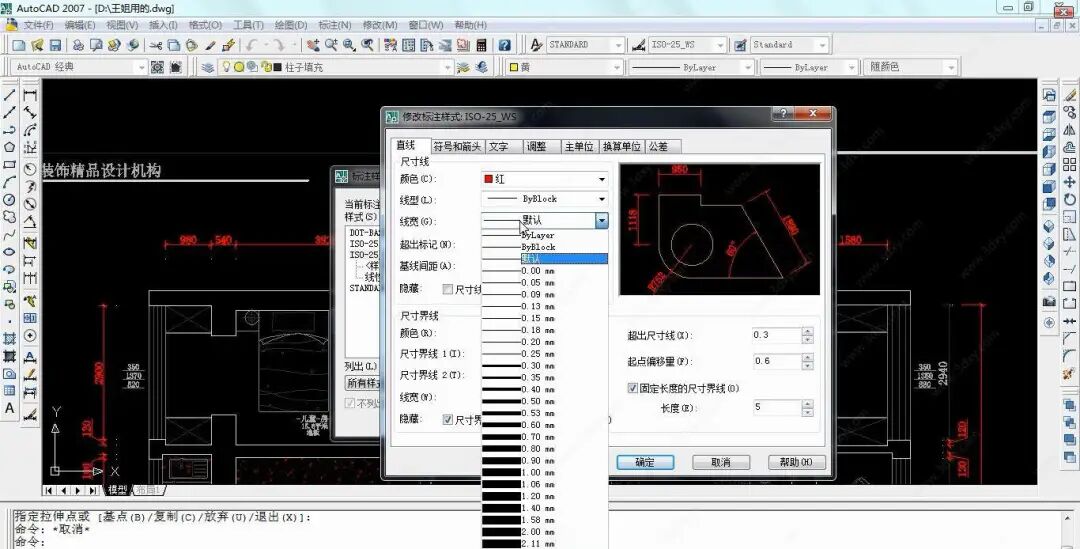Open the dim style ISO-25_WS dropdown
The image size is (1080, 549).
tap(687, 45)
